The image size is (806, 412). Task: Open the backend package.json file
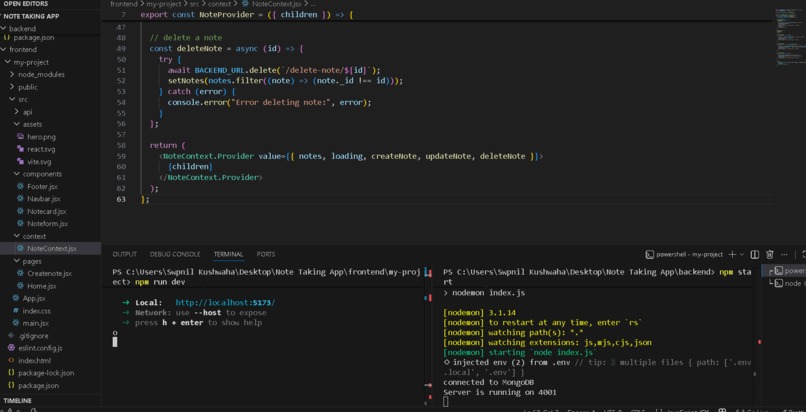50,38
